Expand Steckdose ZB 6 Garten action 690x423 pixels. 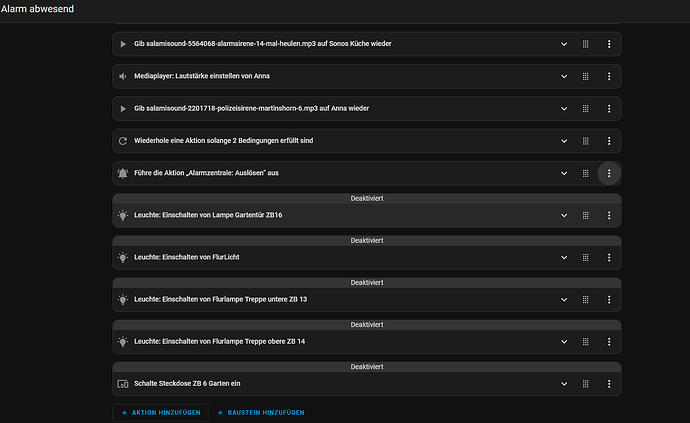coord(564,384)
